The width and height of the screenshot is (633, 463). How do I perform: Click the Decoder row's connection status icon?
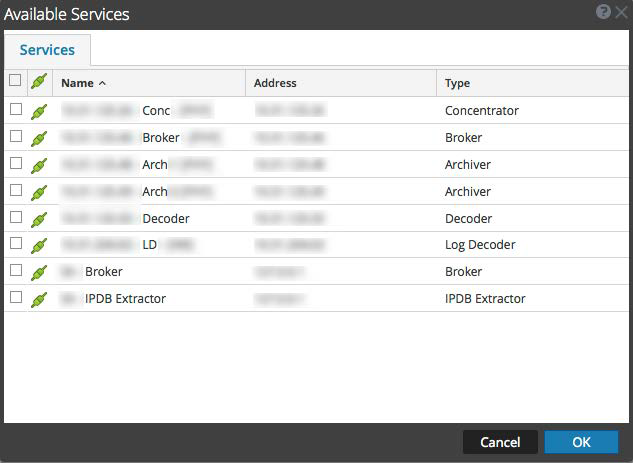[39, 218]
